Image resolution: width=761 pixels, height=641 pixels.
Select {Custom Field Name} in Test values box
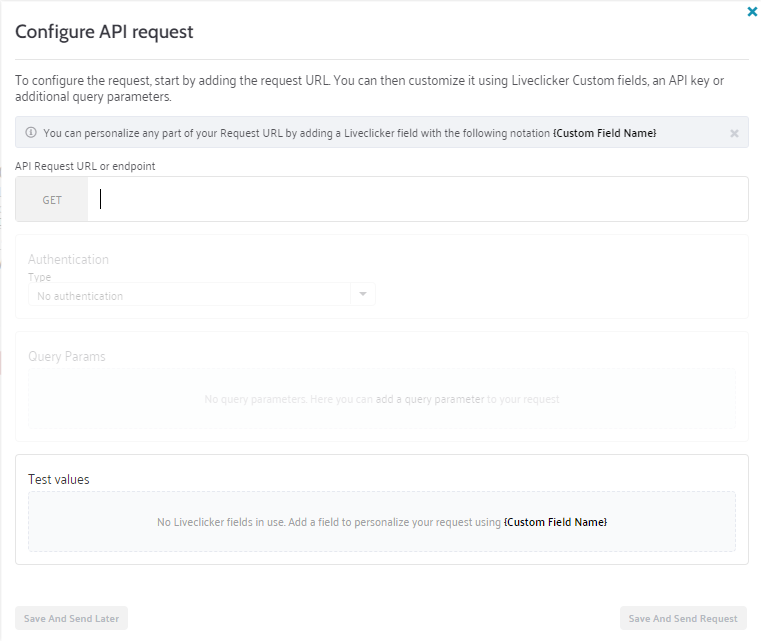coord(555,522)
